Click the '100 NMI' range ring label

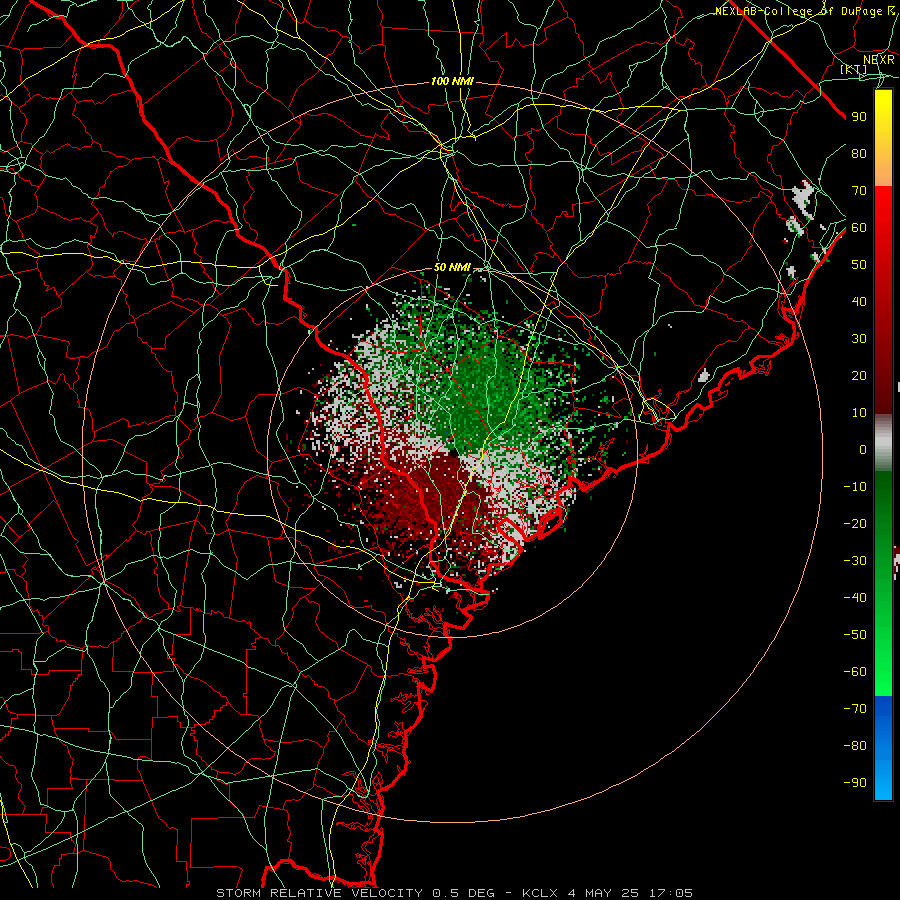click(452, 82)
